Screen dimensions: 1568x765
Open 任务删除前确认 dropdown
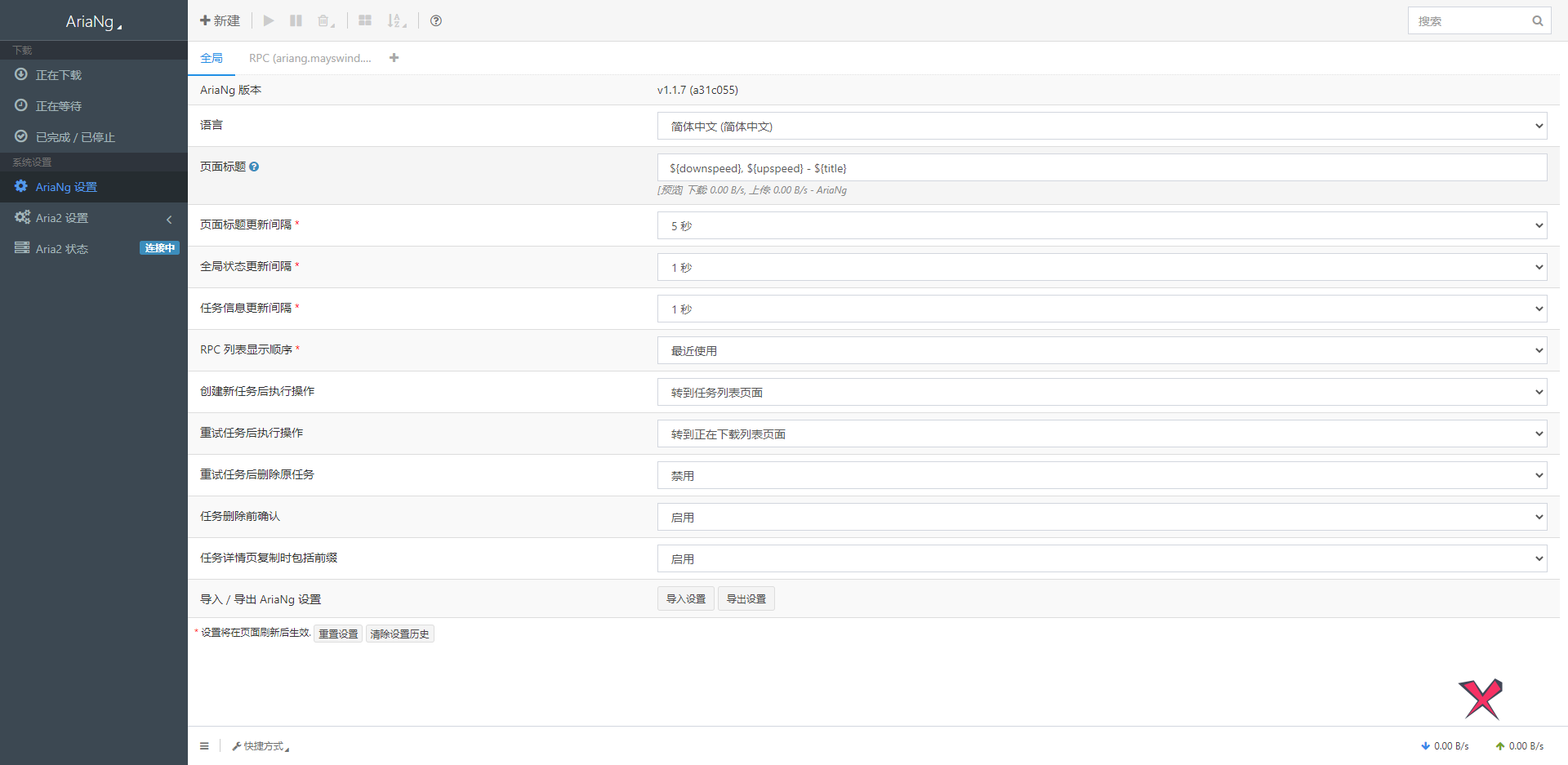pyautogui.click(x=1102, y=517)
